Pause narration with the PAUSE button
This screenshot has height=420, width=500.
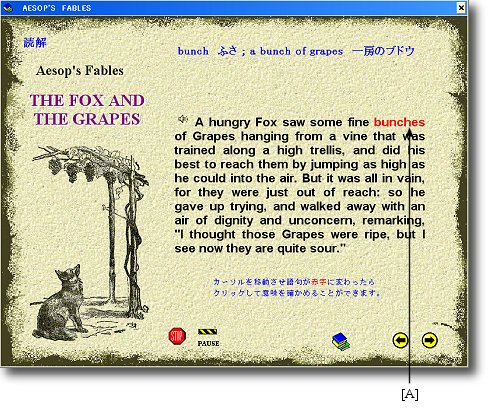click(x=208, y=337)
